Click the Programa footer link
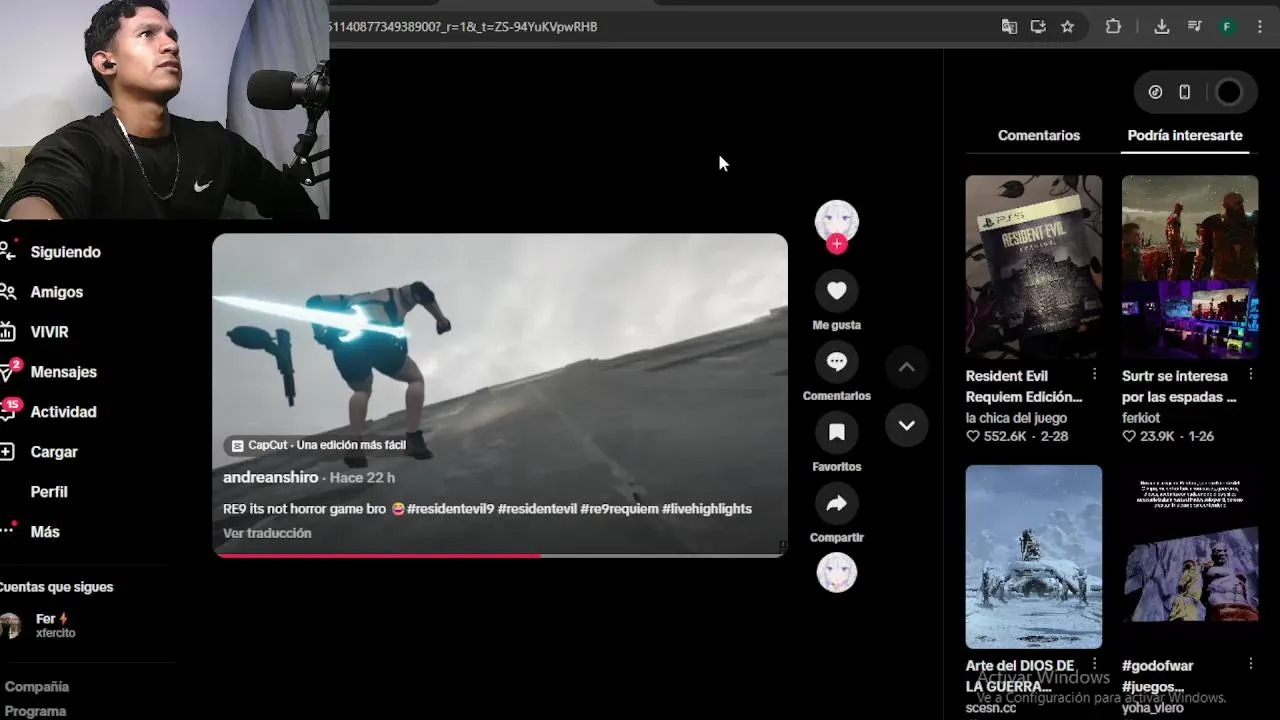 (35, 711)
